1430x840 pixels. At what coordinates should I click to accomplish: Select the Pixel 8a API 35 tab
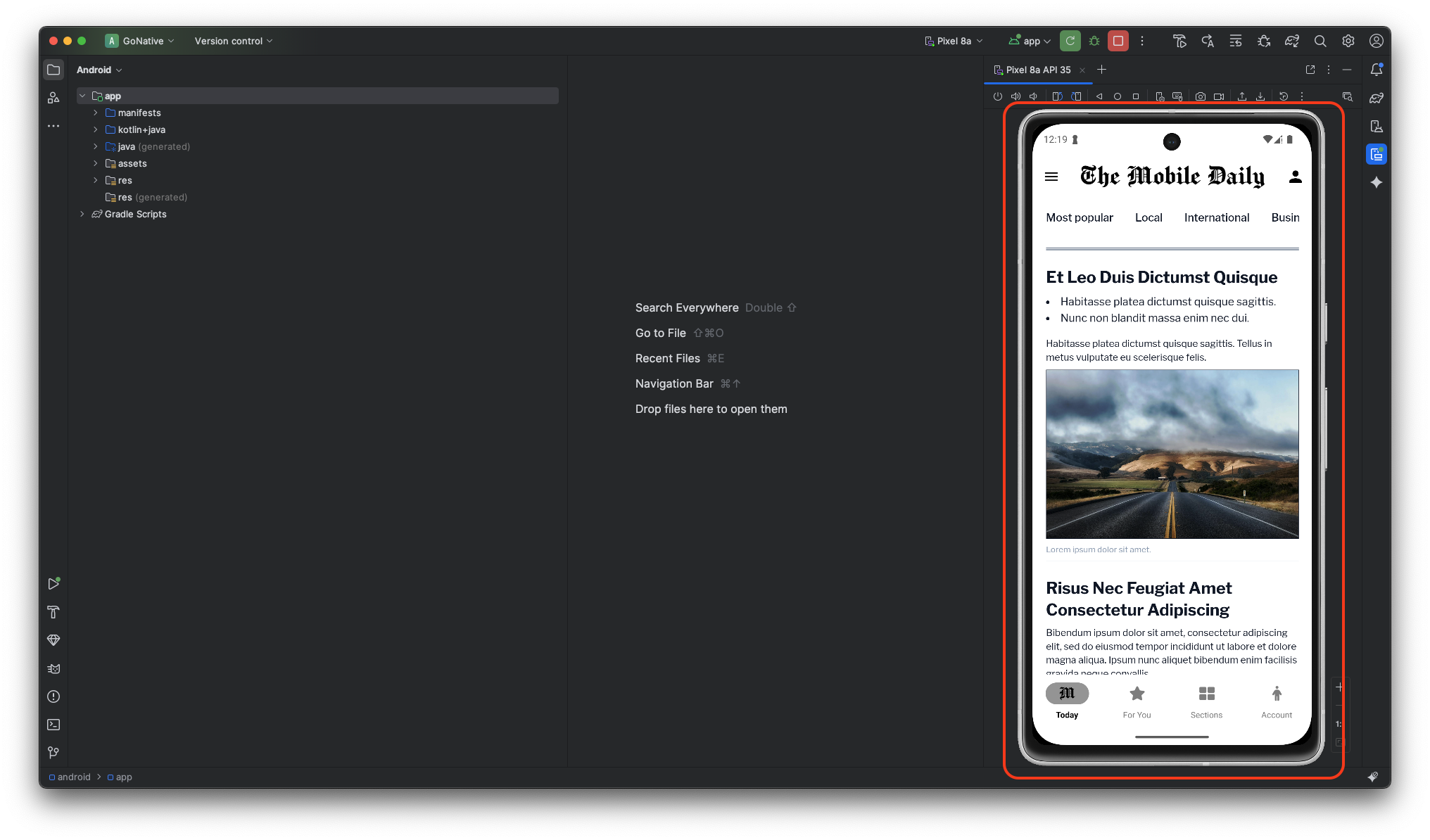1037,70
